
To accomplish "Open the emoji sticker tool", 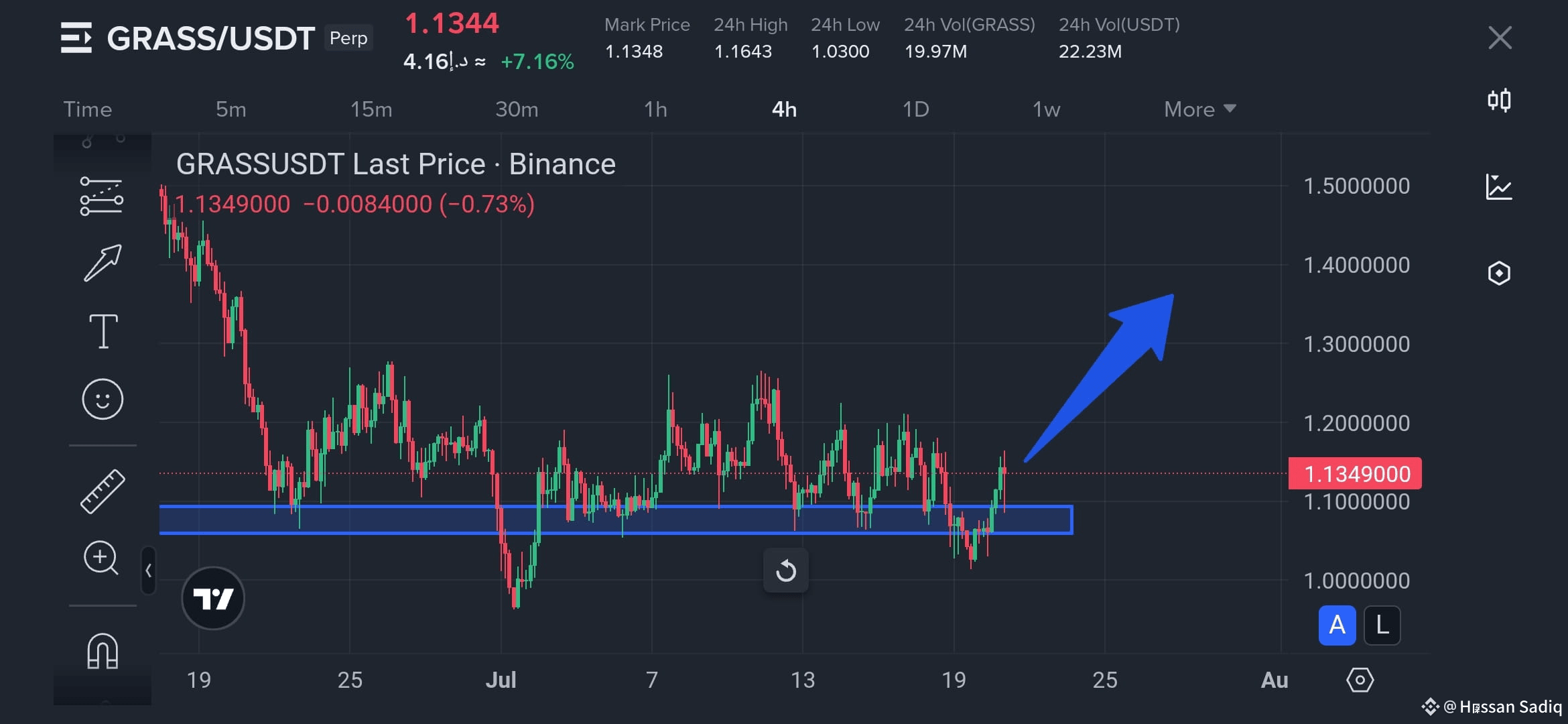I will click(x=103, y=400).
